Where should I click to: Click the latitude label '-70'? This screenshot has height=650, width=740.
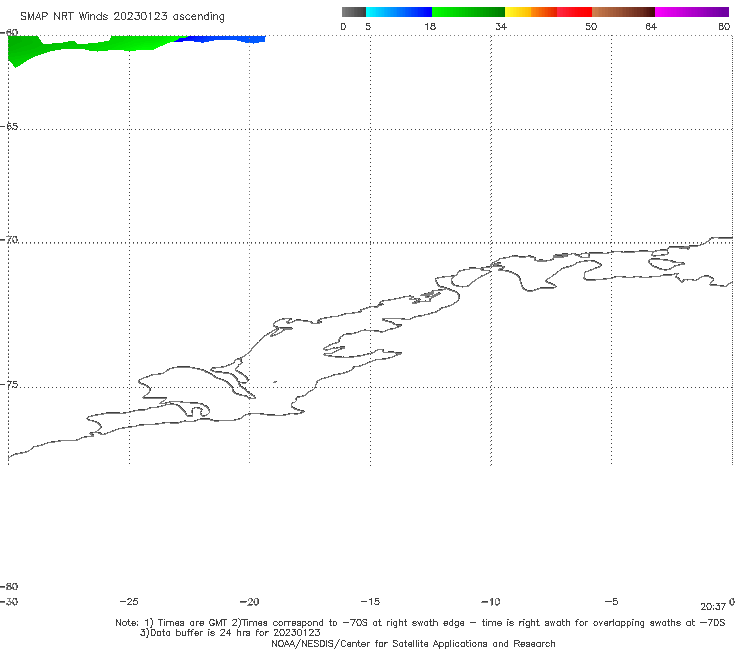[x=9, y=240]
